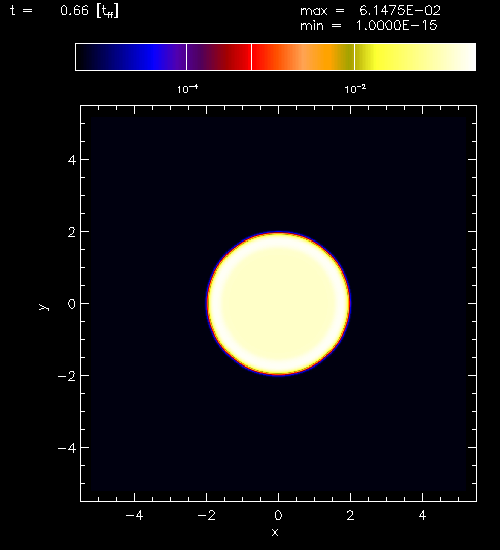Screen dimensions: 500x550
Task: Click the dark black start of colorbar
Action: [x=88, y=57]
